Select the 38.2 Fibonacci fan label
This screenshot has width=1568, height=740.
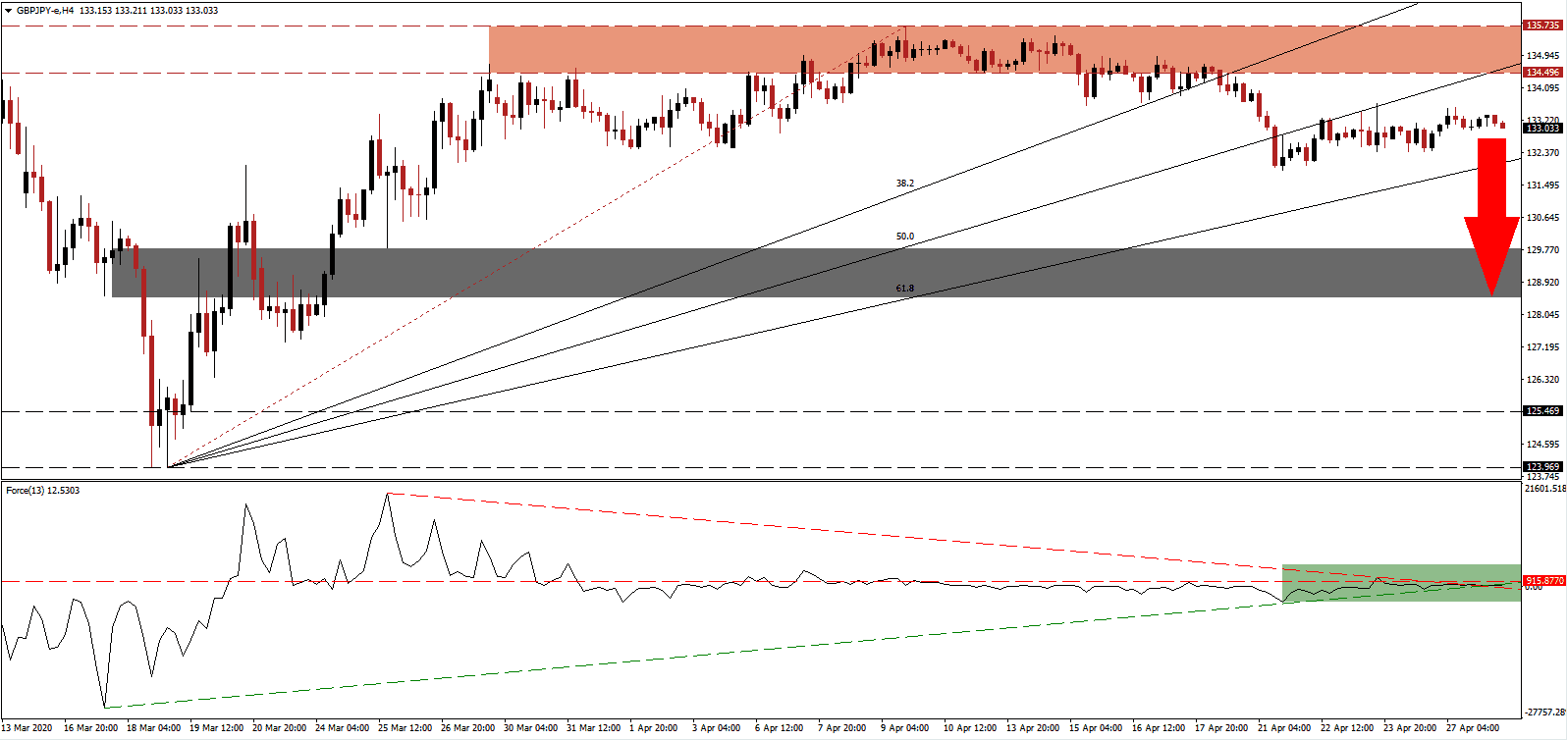[904, 184]
